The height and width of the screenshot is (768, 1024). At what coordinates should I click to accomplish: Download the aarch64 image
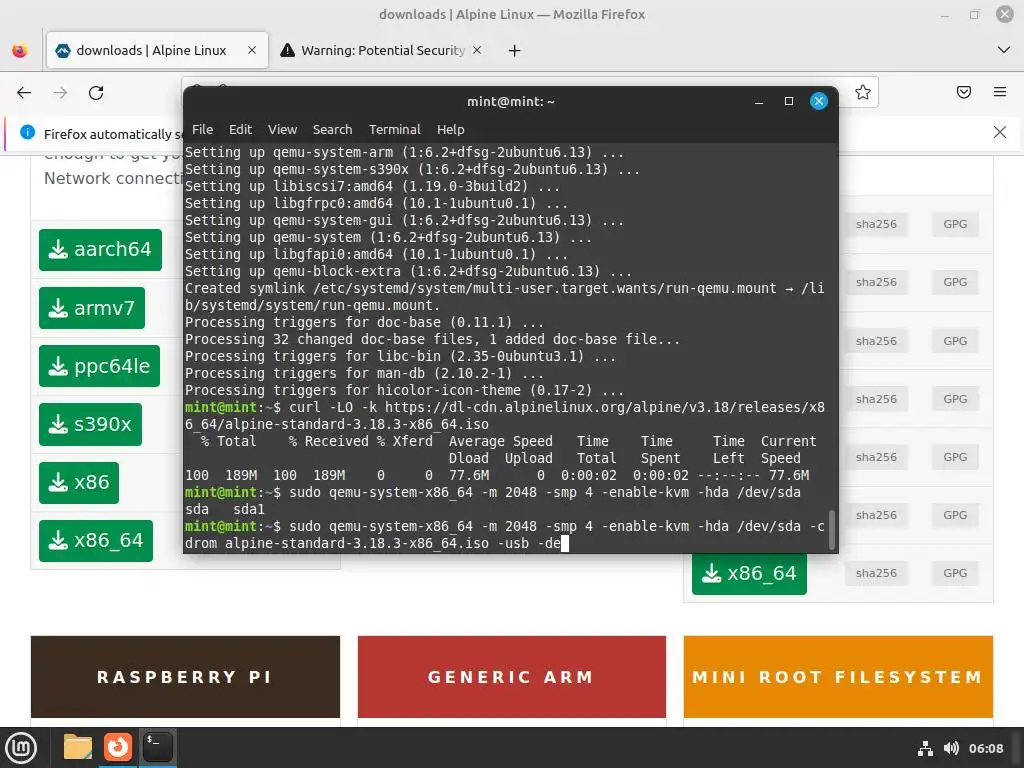coord(100,249)
